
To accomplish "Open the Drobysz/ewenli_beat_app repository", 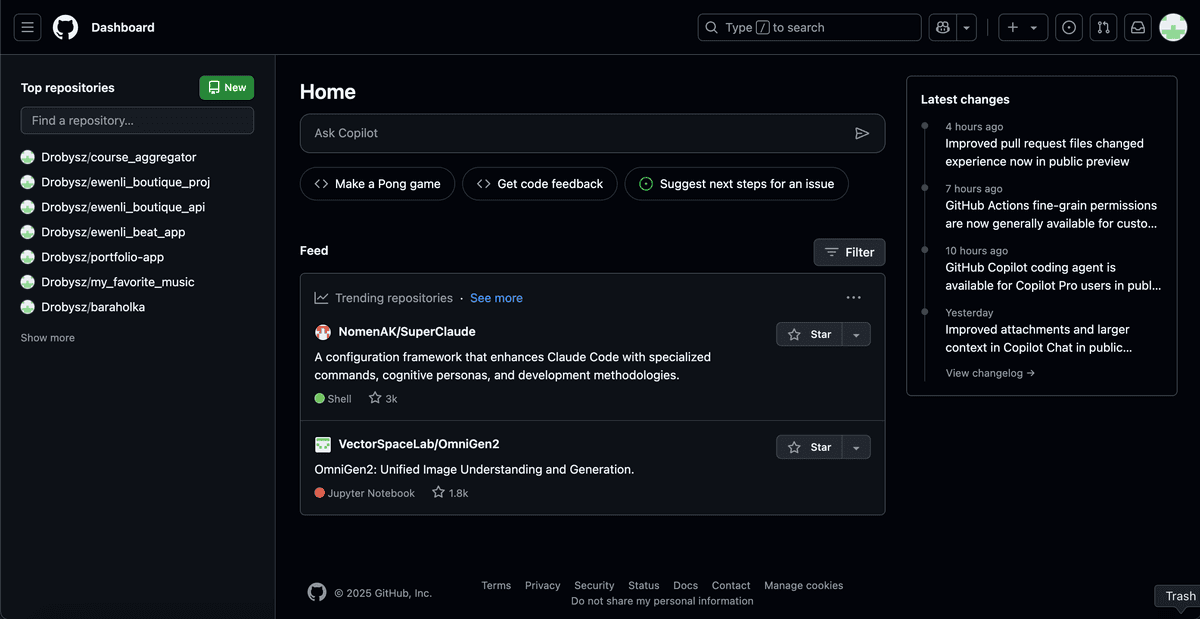I will click(x=113, y=232).
